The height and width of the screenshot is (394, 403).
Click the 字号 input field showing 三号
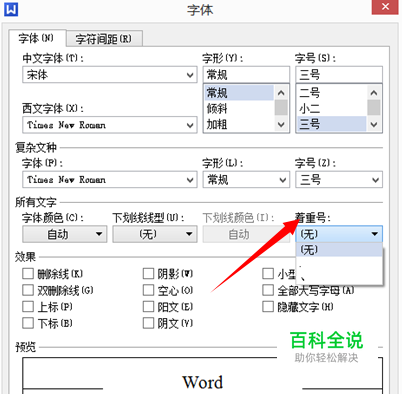click(339, 75)
